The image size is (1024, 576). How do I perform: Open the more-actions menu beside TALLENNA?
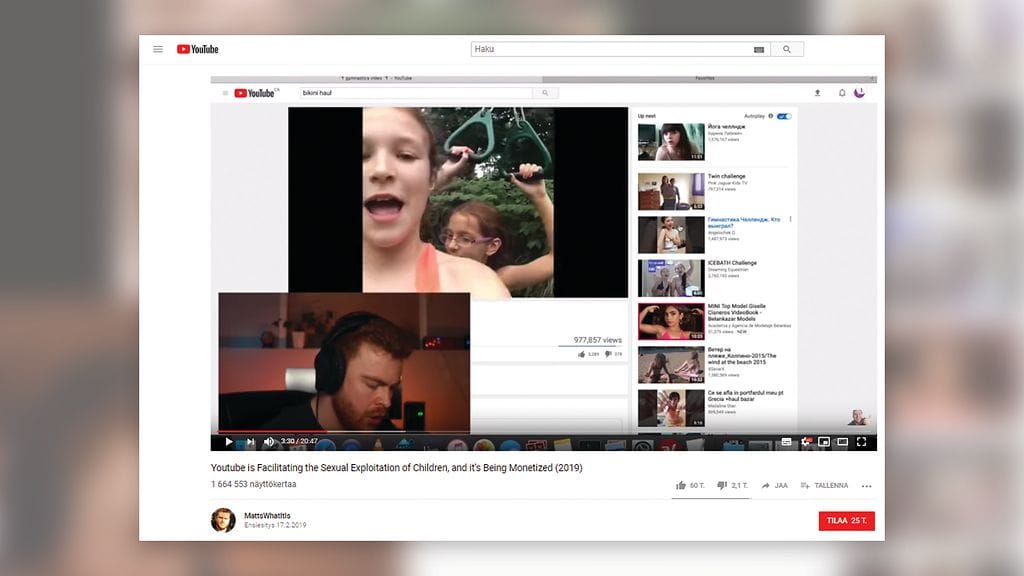click(x=866, y=485)
